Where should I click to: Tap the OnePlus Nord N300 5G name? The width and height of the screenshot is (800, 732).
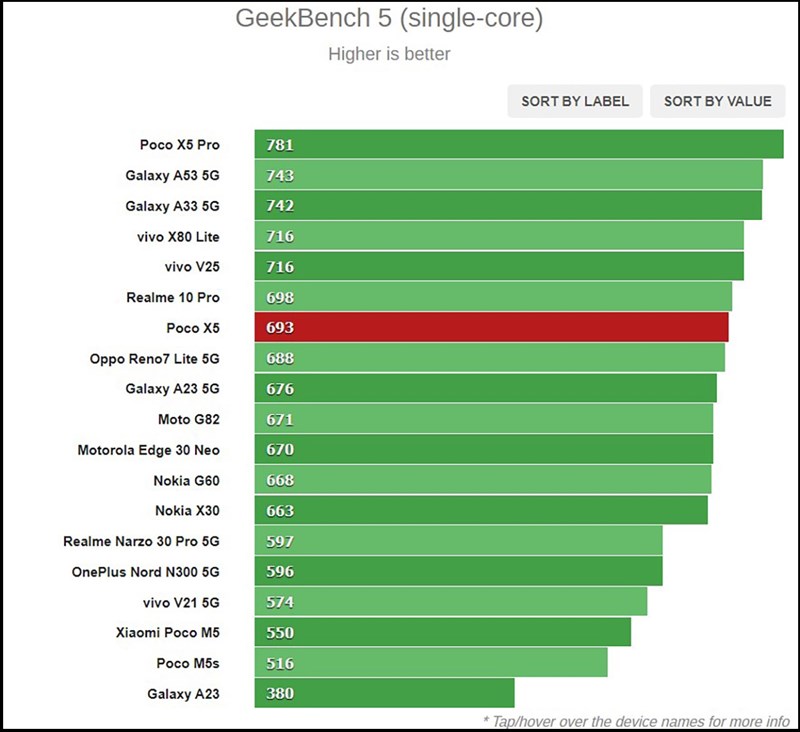145,572
